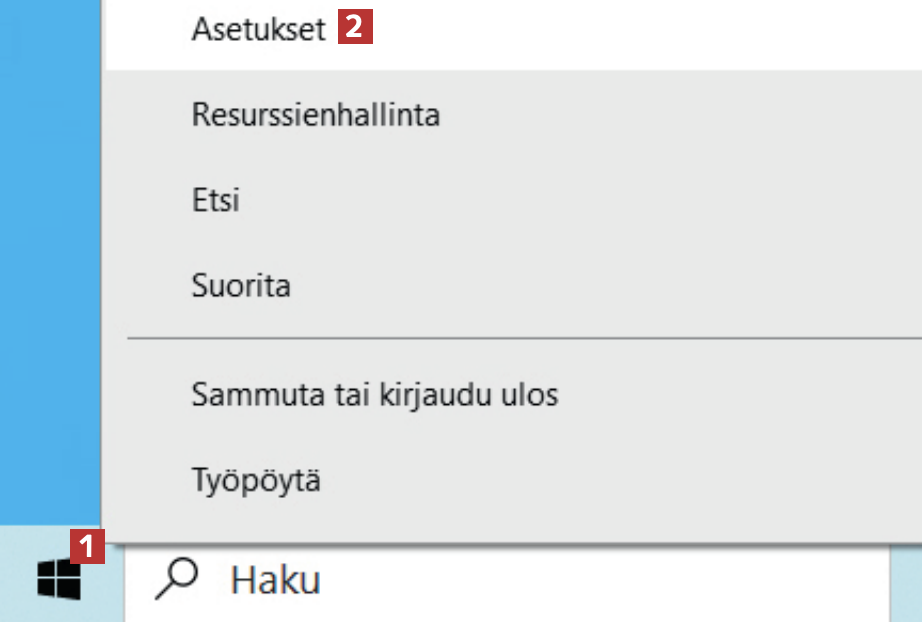Image resolution: width=922 pixels, height=622 pixels.
Task: Select the Suorita menu item
Action: 241,286
